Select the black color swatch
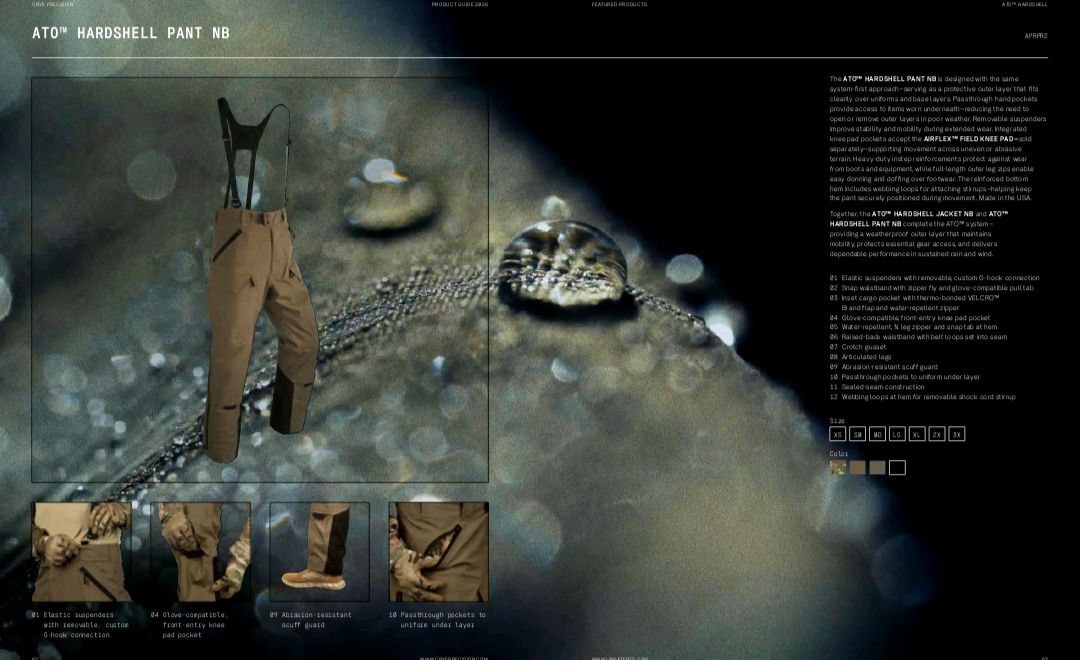Screen dimensions: 1080x660 (897, 468)
